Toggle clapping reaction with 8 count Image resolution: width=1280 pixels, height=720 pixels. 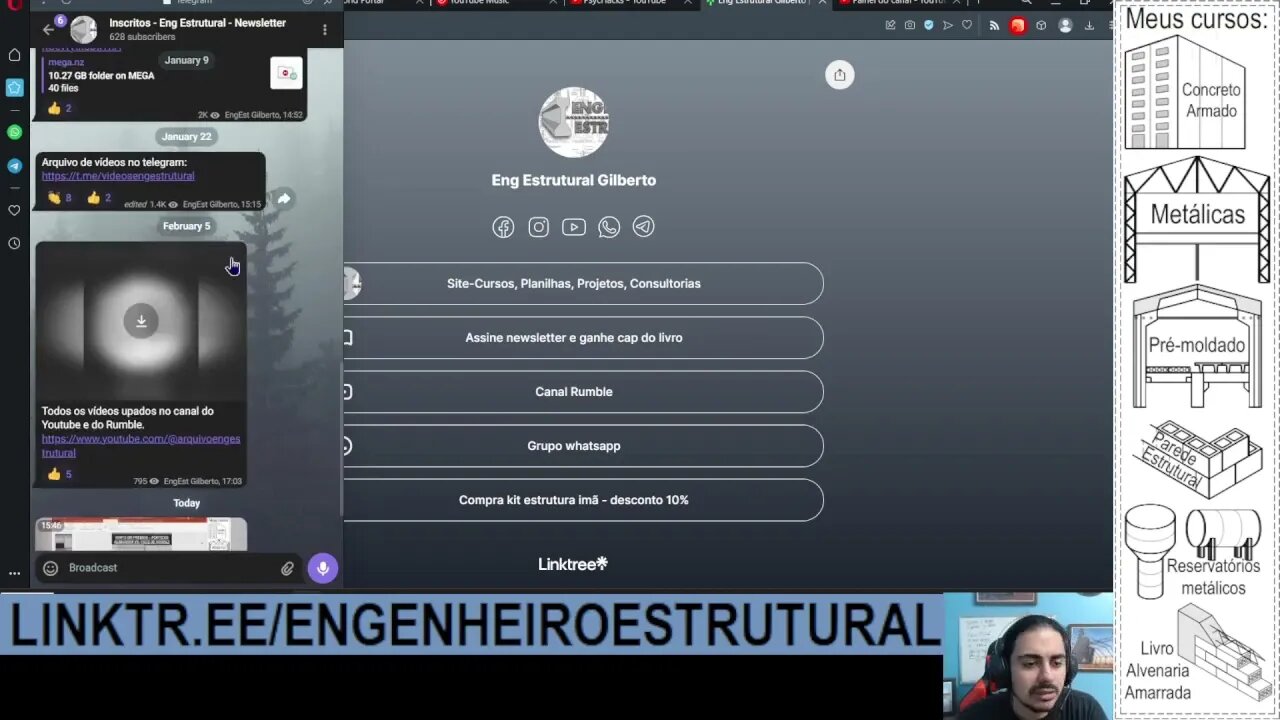(59, 198)
